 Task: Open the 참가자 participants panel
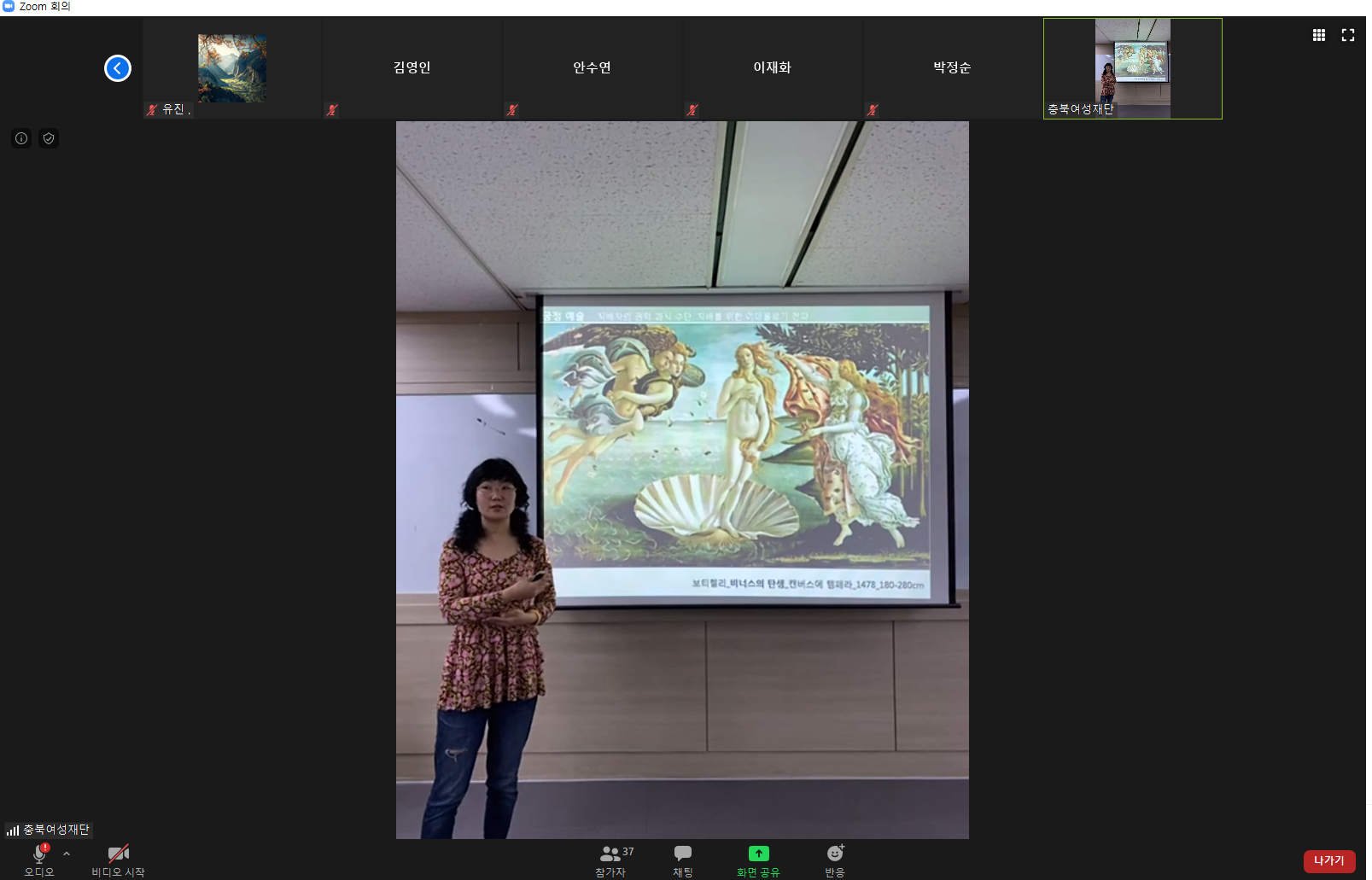(611, 860)
